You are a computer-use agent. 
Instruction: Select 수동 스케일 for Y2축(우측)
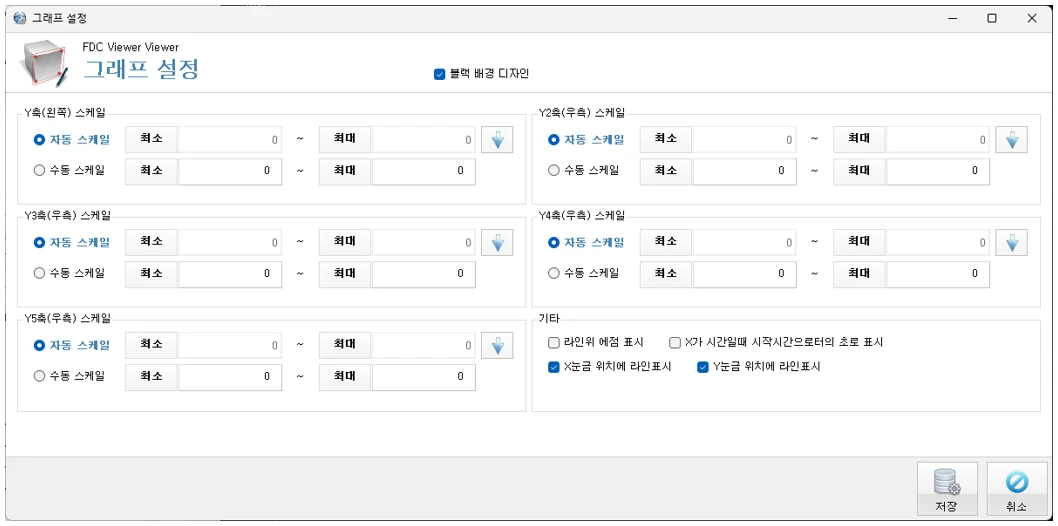click(x=554, y=171)
